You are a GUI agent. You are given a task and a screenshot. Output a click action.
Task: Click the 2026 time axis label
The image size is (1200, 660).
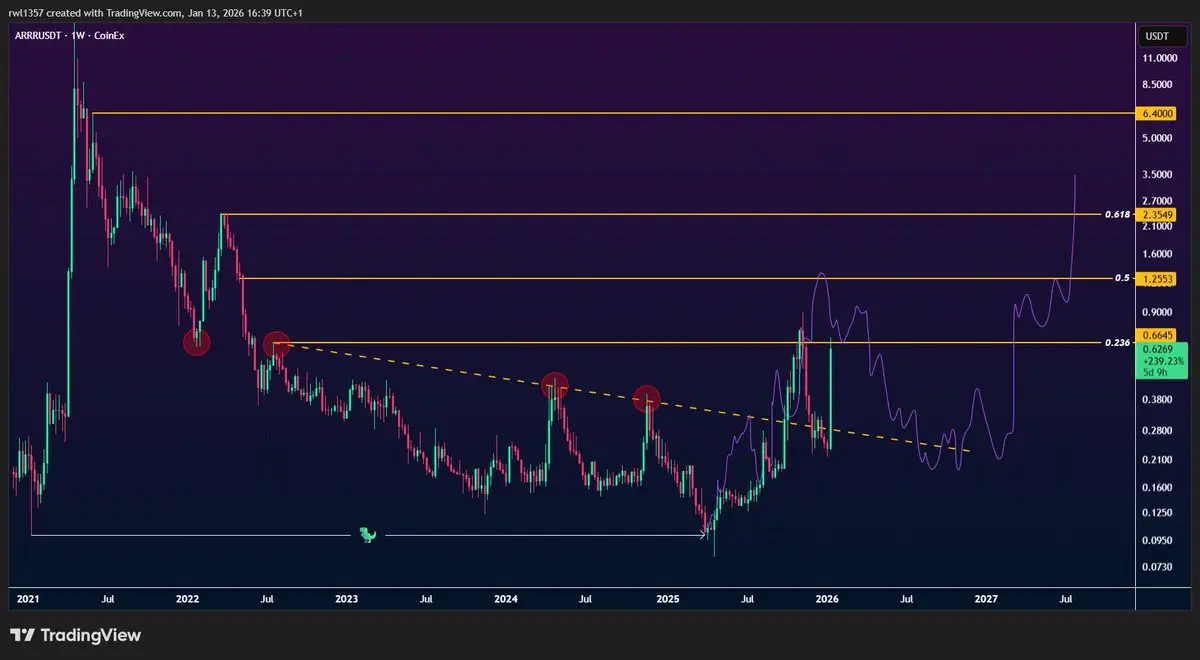pyautogui.click(x=826, y=599)
